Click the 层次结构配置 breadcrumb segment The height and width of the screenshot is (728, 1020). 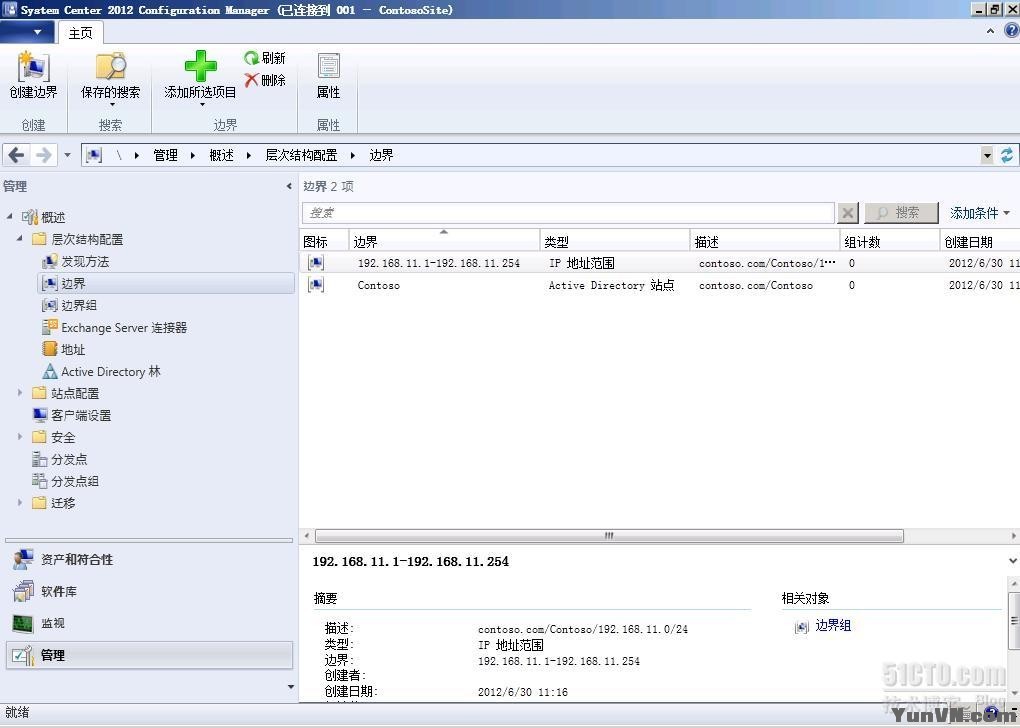click(x=301, y=155)
